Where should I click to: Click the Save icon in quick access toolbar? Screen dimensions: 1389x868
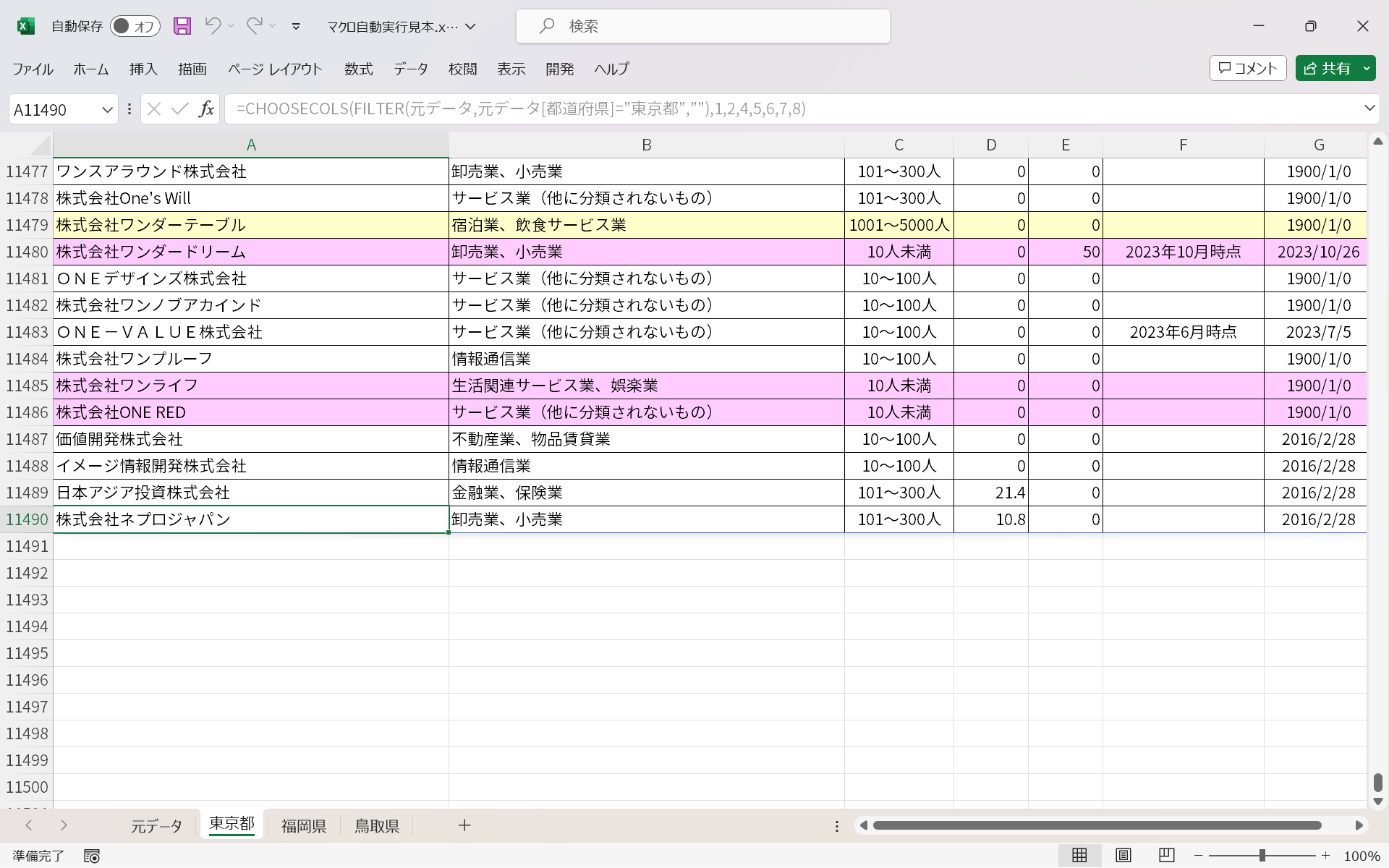coord(182,26)
